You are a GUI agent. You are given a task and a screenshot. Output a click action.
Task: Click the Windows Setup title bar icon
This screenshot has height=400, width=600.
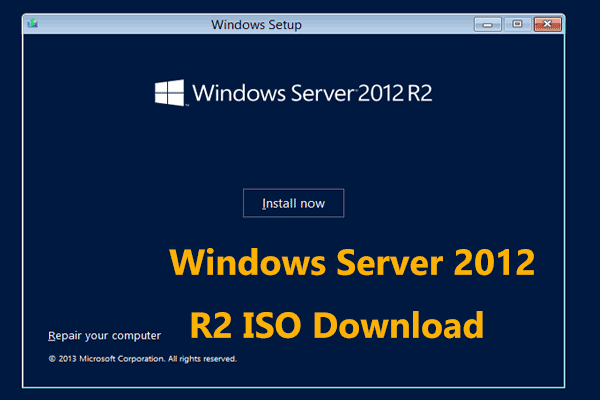pyautogui.click(x=33, y=24)
